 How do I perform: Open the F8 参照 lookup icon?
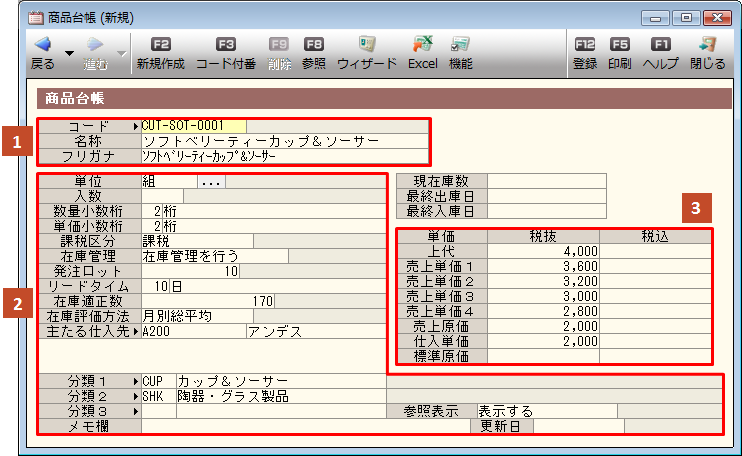[x=313, y=45]
